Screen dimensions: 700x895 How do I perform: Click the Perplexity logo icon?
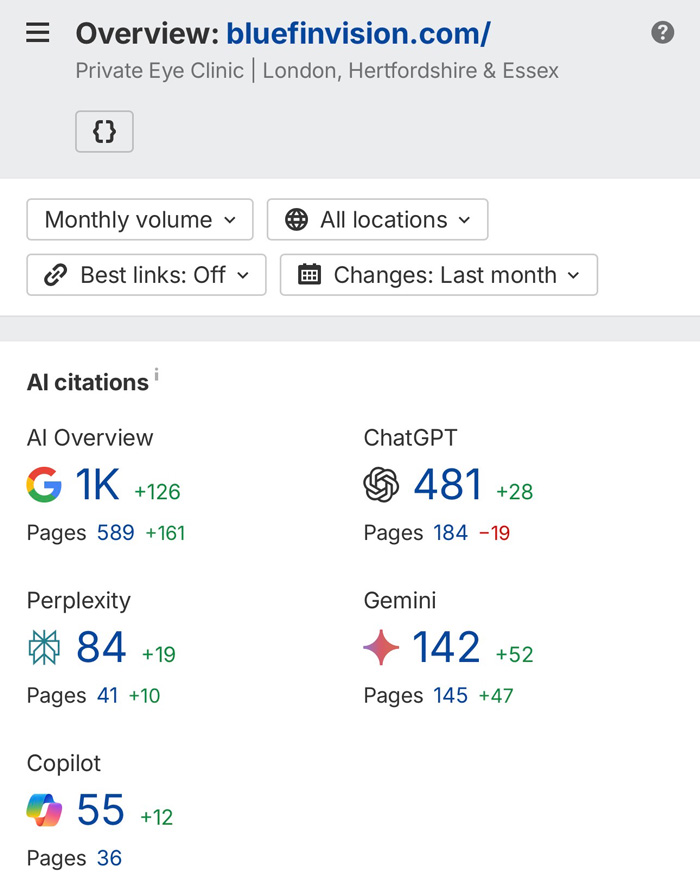(x=44, y=648)
